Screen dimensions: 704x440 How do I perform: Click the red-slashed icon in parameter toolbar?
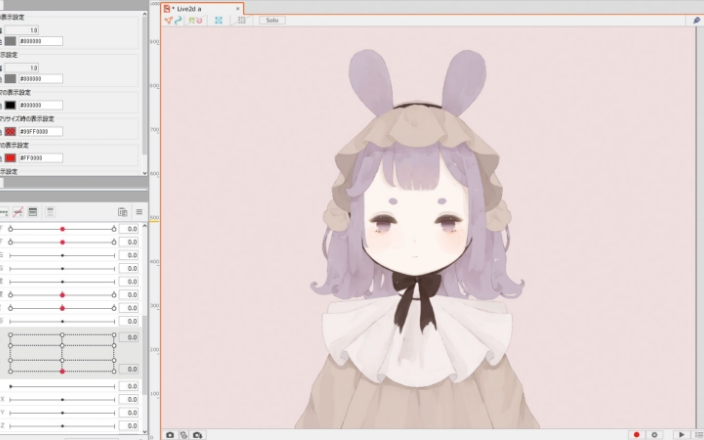pyautogui.click(x=18, y=212)
